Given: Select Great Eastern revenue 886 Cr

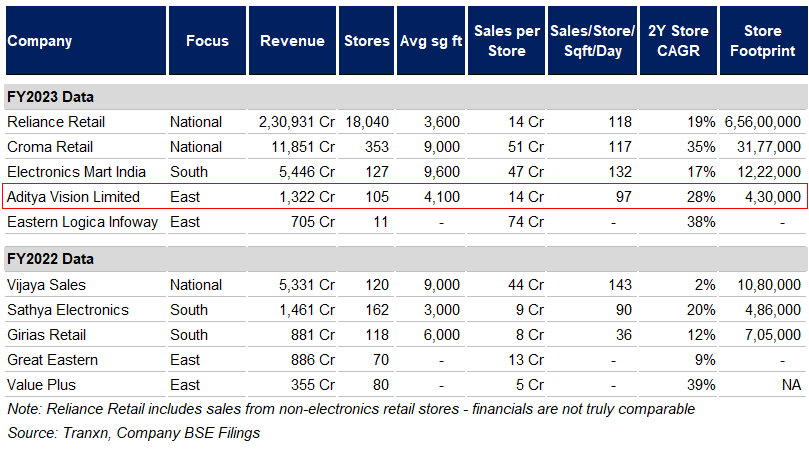Looking at the screenshot, I should click(x=313, y=360).
